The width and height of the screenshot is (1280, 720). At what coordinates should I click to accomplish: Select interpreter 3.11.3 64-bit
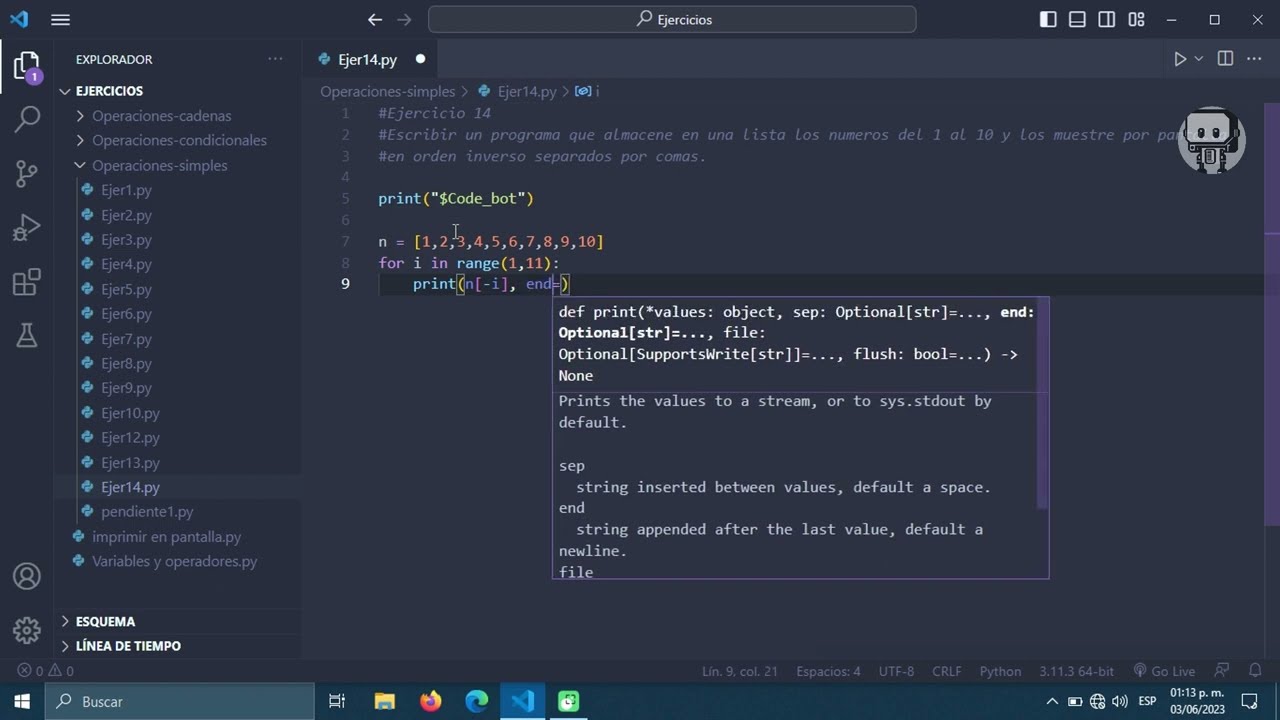coord(1076,671)
